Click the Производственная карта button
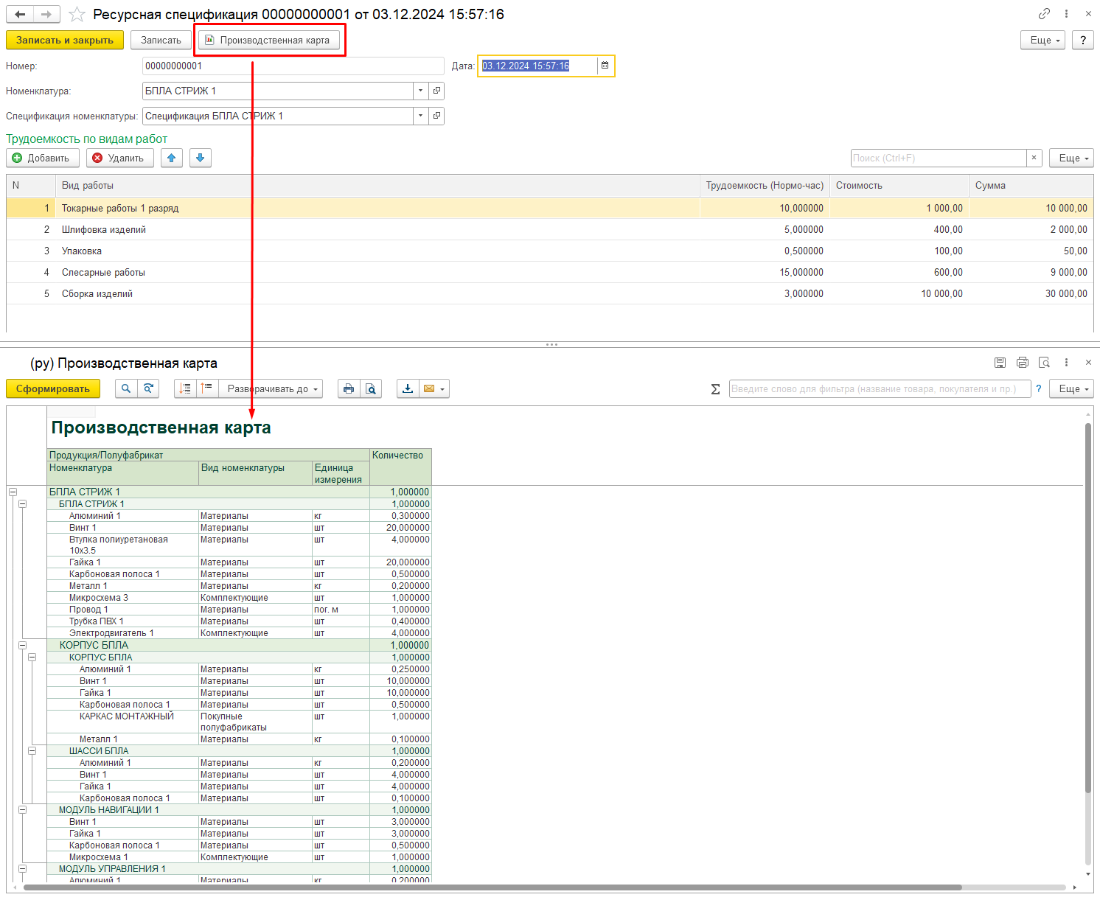Screen dimensions: 1100x900 pyautogui.click(x=270, y=40)
